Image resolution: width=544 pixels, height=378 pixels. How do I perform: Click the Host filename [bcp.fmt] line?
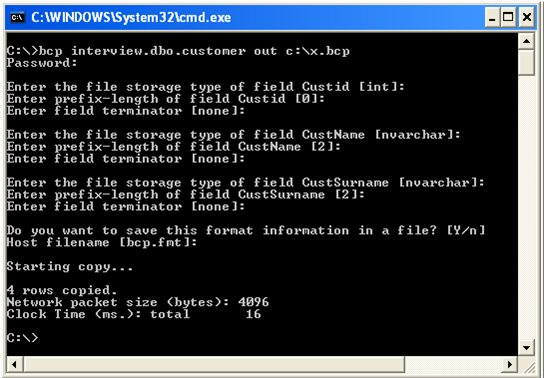(102, 242)
